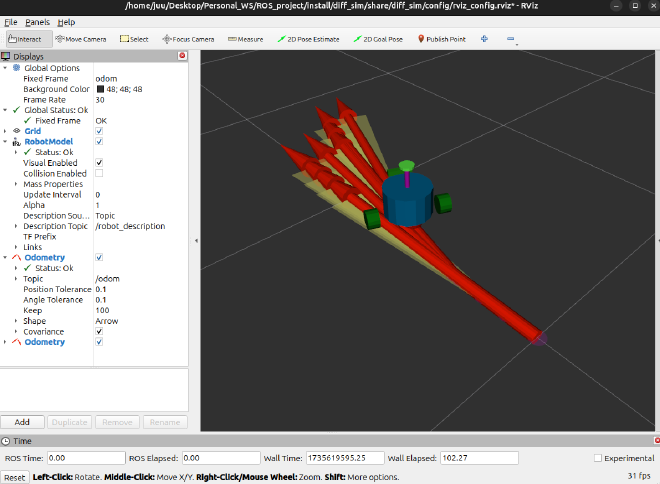This screenshot has height=484, width=660.
Task: Click the Time panel clock icon
Action: (5, 441)
